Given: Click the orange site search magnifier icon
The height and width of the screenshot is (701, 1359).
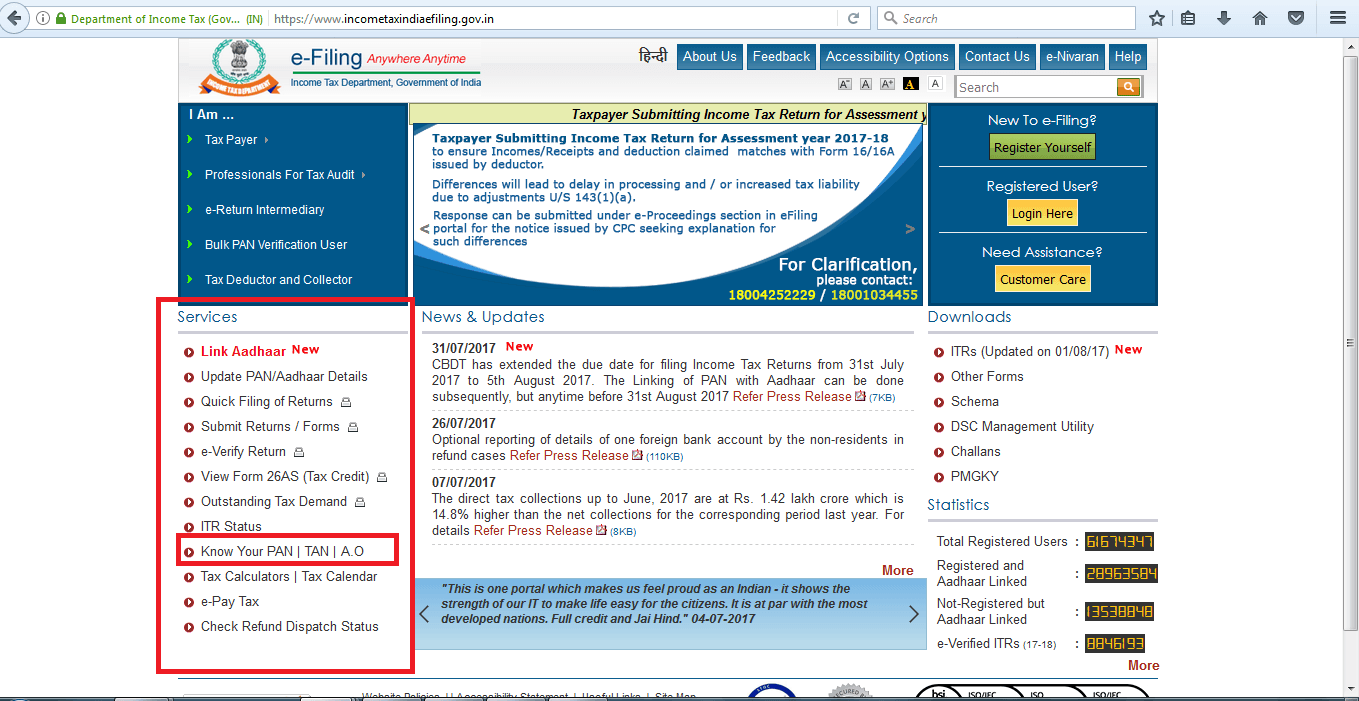Looking at the screenshot, I should 1128,87.
